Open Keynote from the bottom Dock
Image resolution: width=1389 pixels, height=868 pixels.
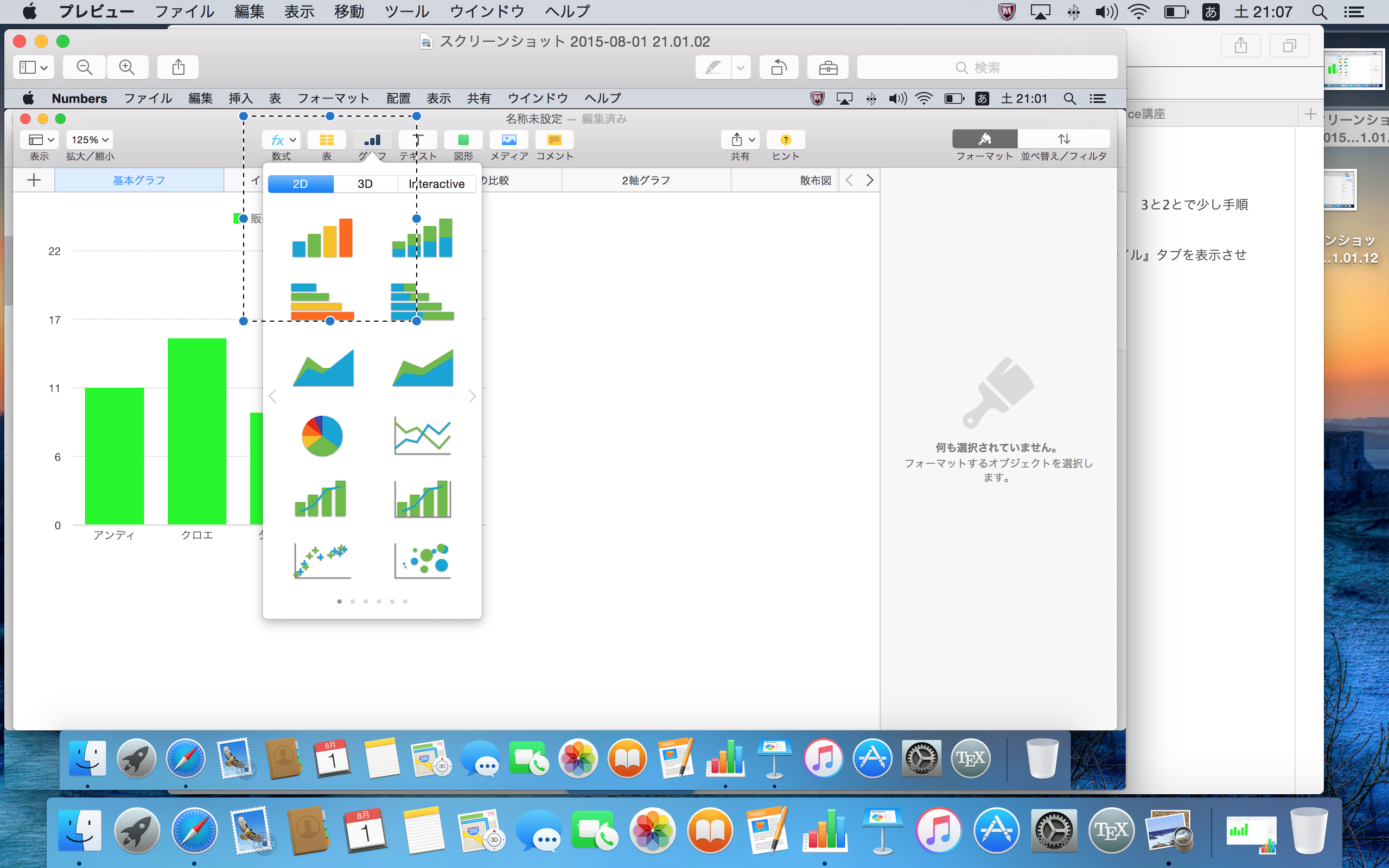pos(882,831)
